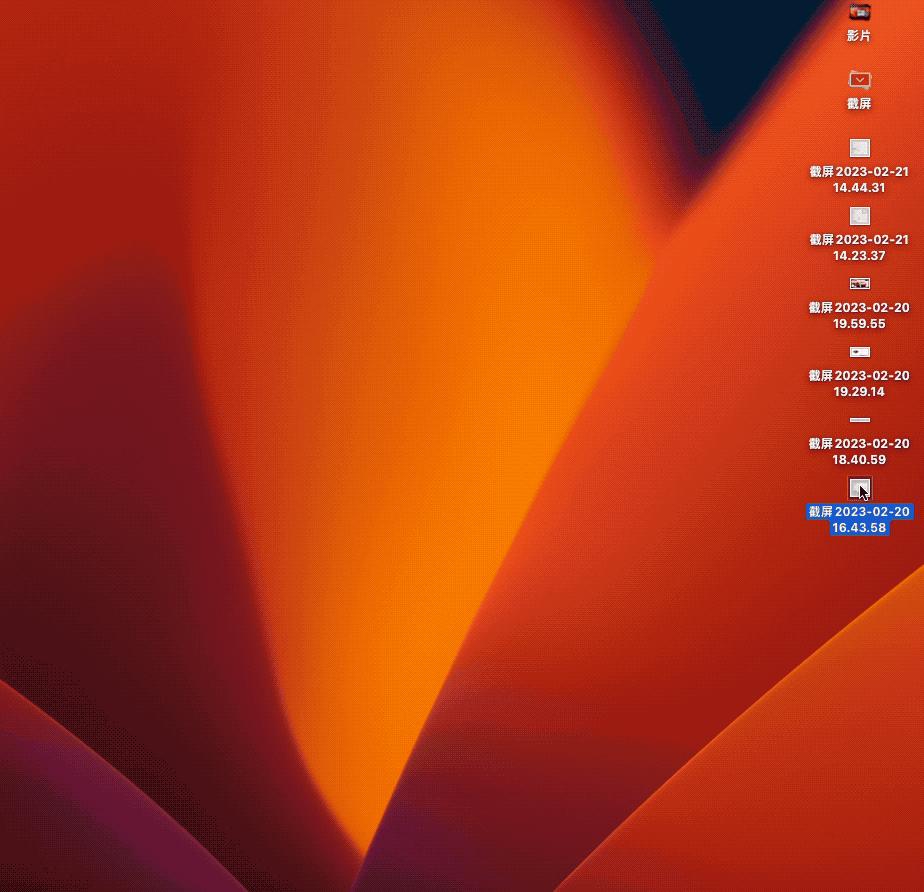Click the highlighted 16.43.58 screenshot thumbnail
The height and width of the screenshot is (892, 924).
click(859, 488)
